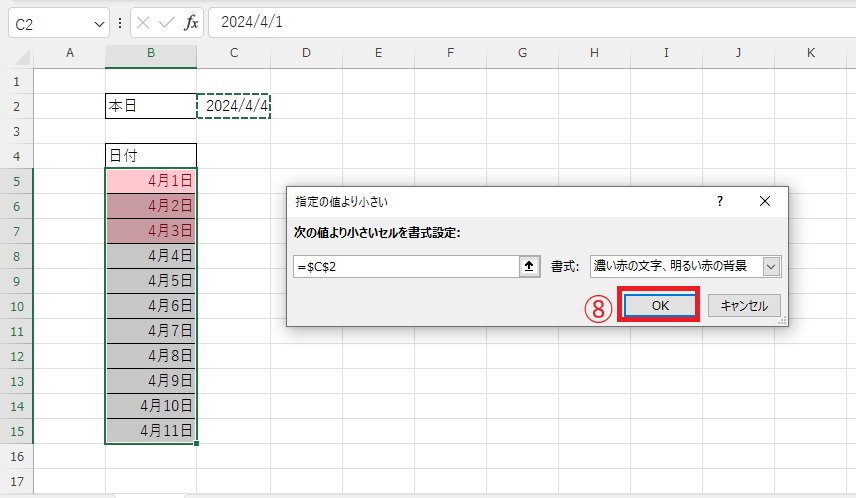
Task: Click the cell 4月1日
Action: (151, 181)
